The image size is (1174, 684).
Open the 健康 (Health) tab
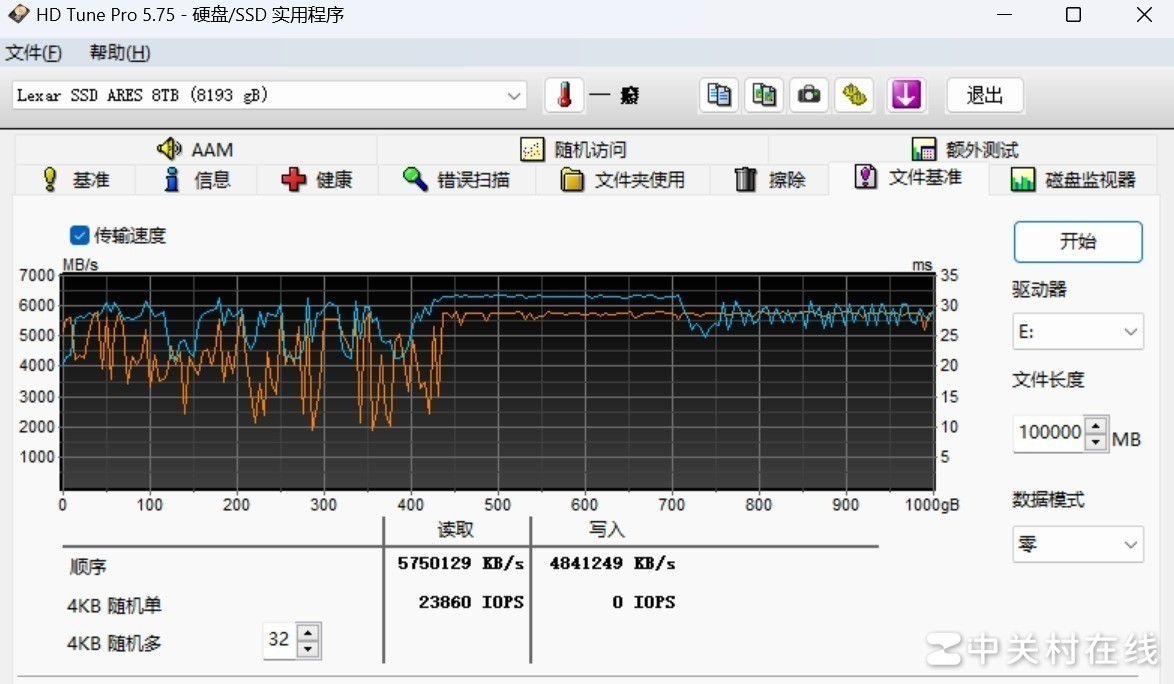317,180
